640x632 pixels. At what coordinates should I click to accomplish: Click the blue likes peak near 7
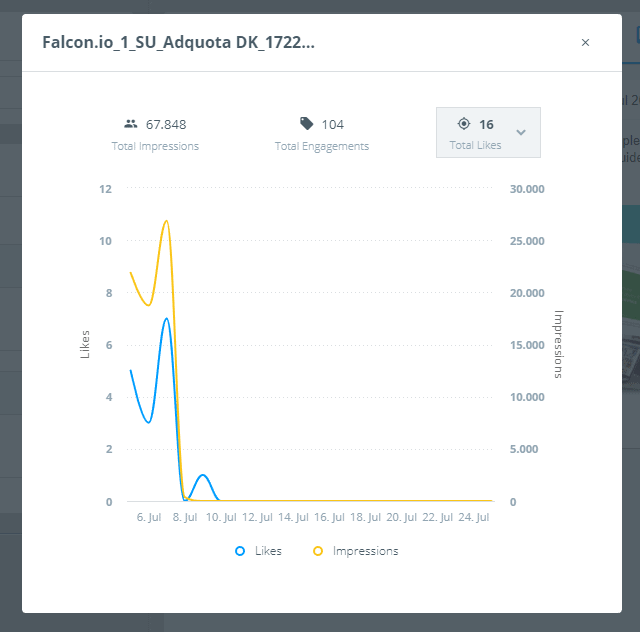click(x=166, y=318)
